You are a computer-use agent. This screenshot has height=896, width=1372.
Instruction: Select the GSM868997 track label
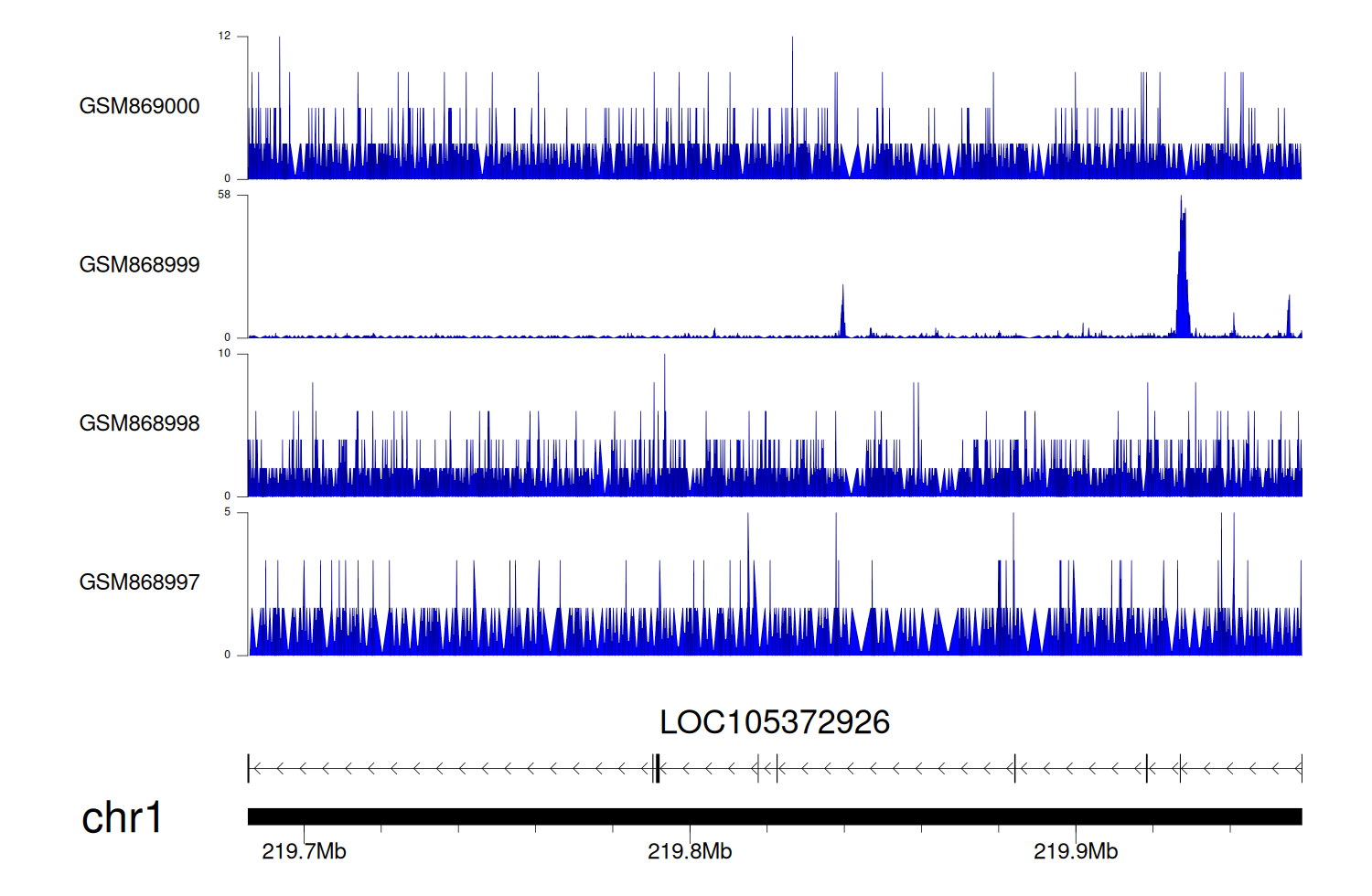pos(139,582)
